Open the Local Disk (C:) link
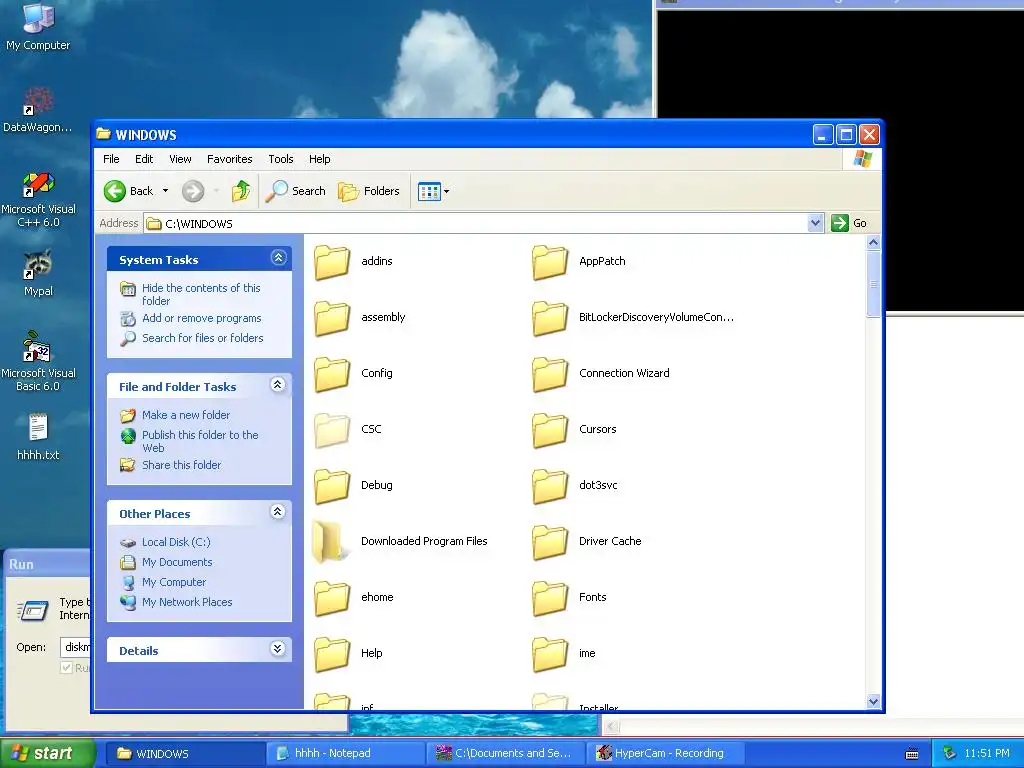This screenshot has width=1024, height=768. pyautogui.click(x=176, y=542)
